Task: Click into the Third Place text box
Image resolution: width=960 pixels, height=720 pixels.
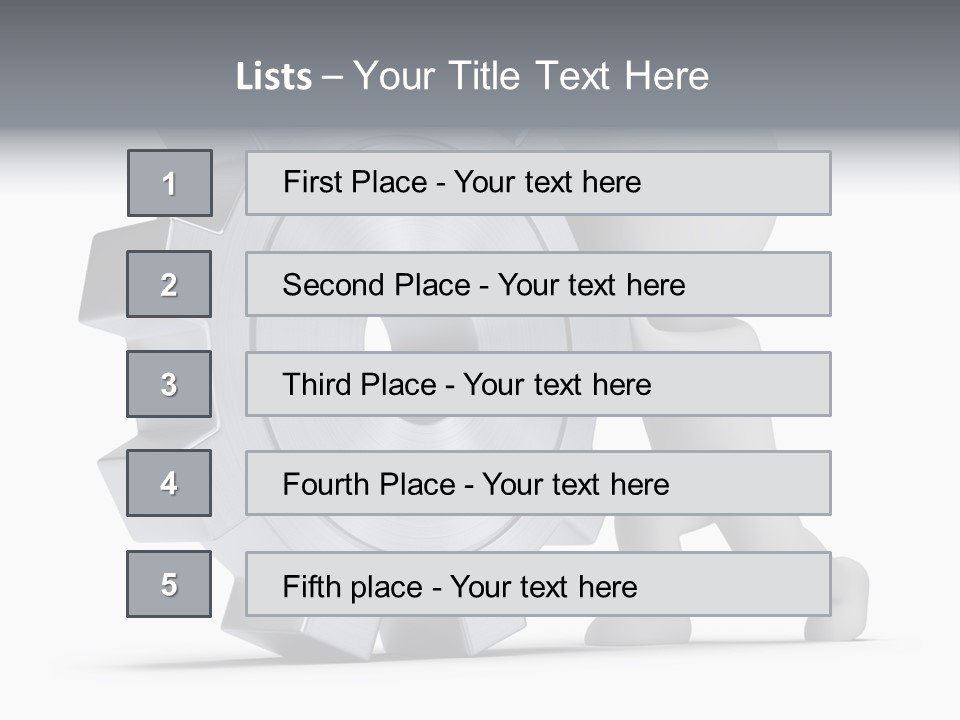Action: point(538,384)
